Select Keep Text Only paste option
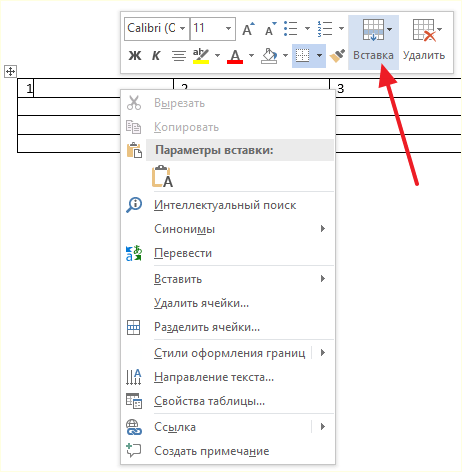The image size is (462, 472). [162, 176]
